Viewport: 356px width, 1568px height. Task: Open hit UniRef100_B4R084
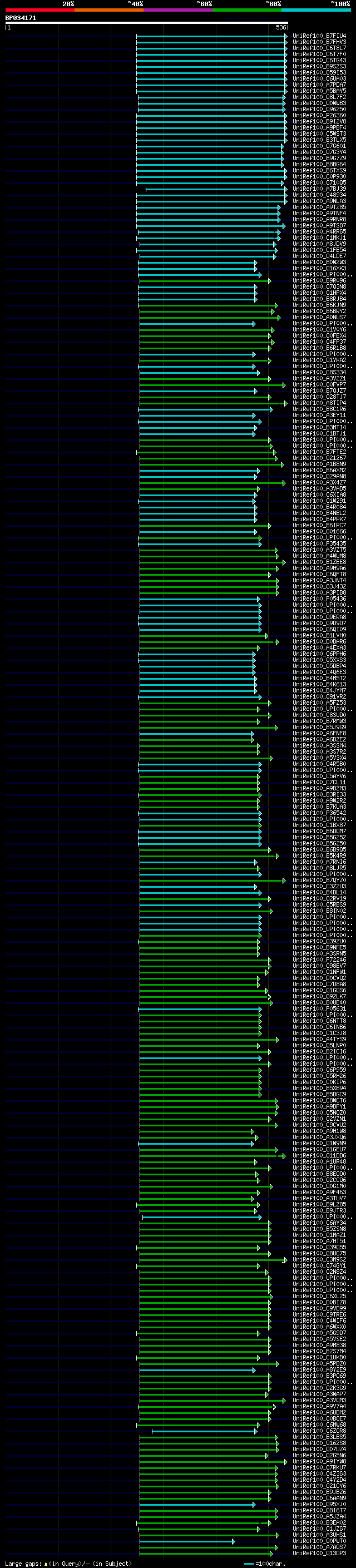319,507
